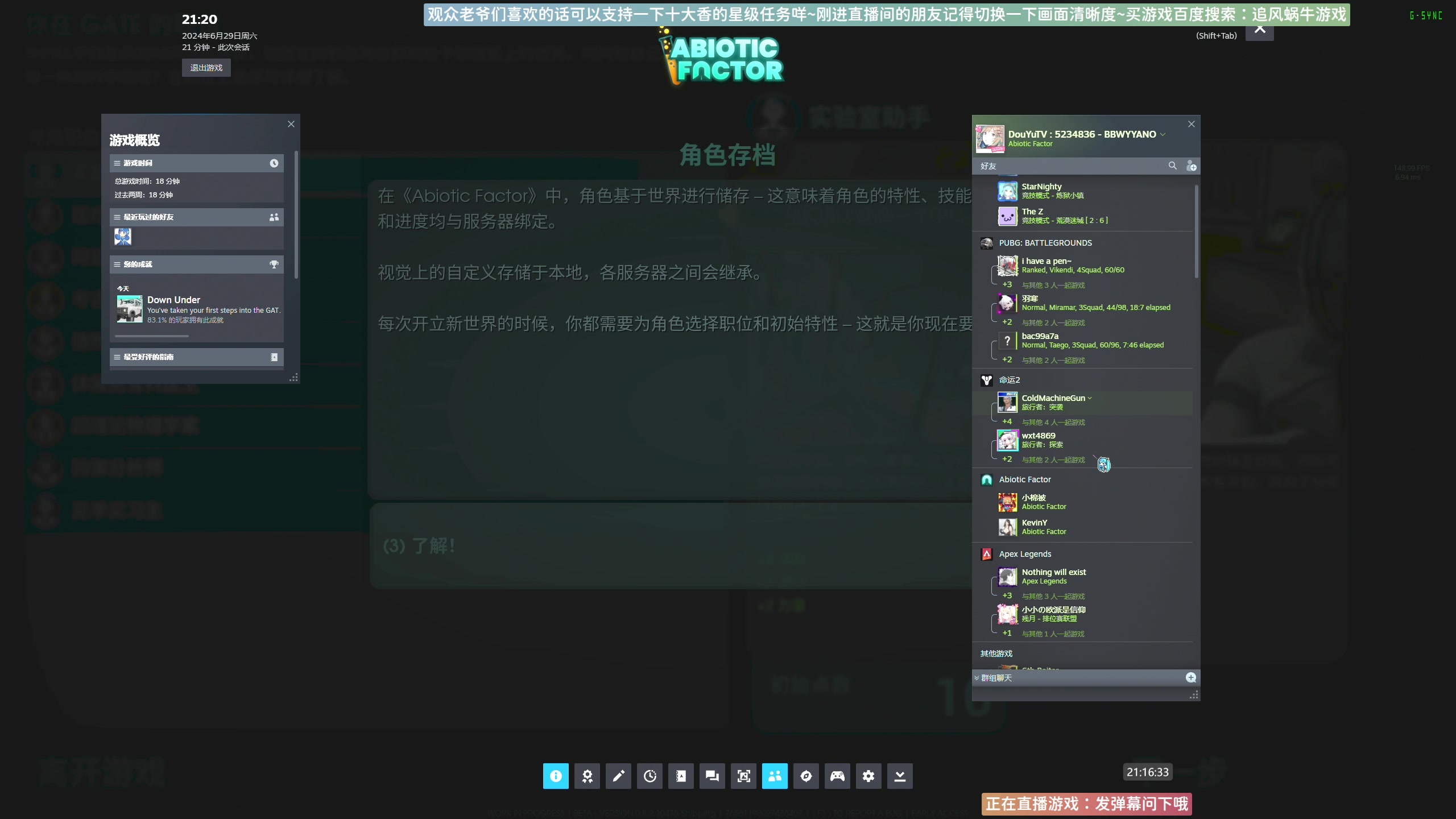This screenshot has height=819, width=1456.
Task: Toggle the Game Overview info icon in bottom toolbar
Action: coord(556,776)
